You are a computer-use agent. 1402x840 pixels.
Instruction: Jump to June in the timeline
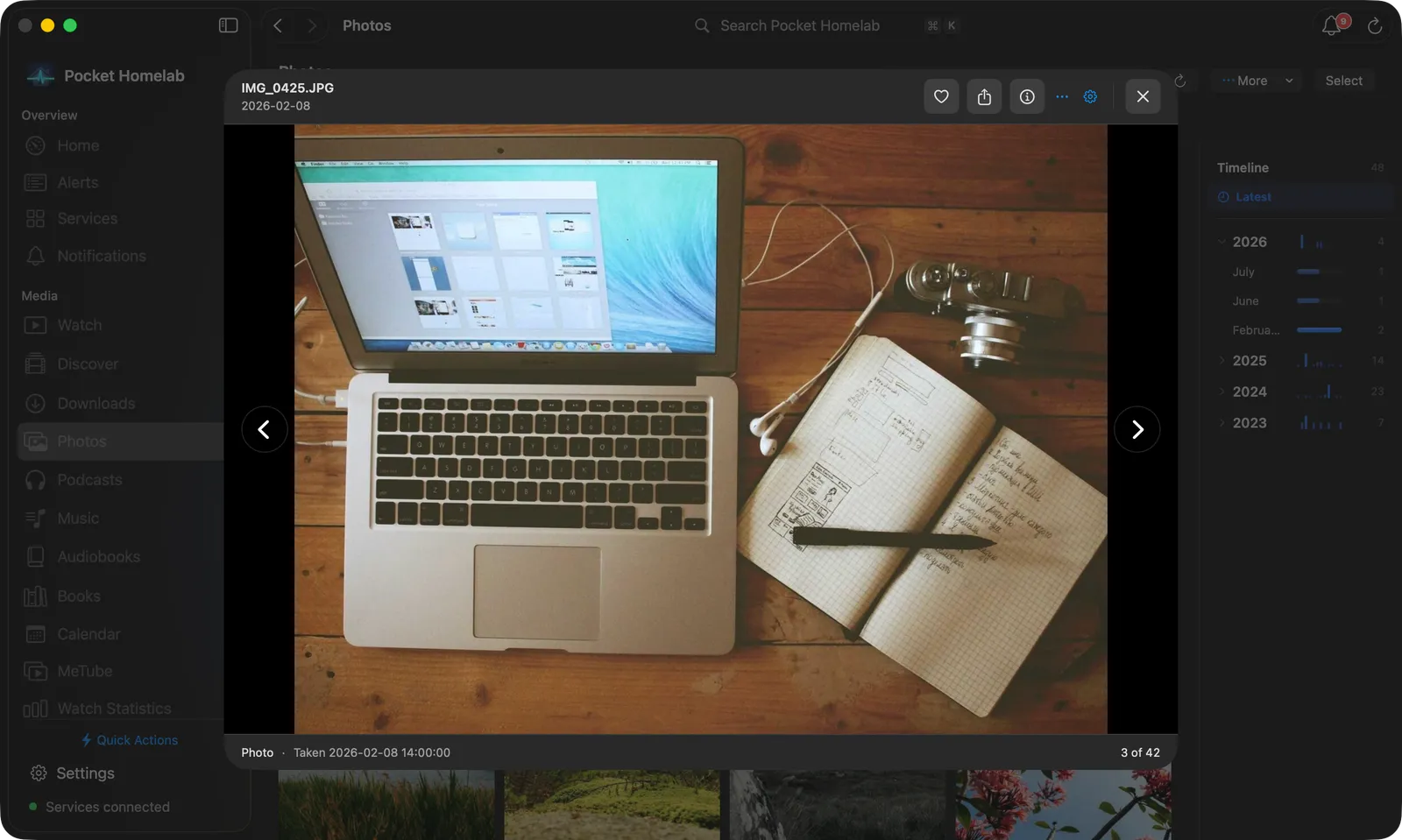click(1300, 300)
